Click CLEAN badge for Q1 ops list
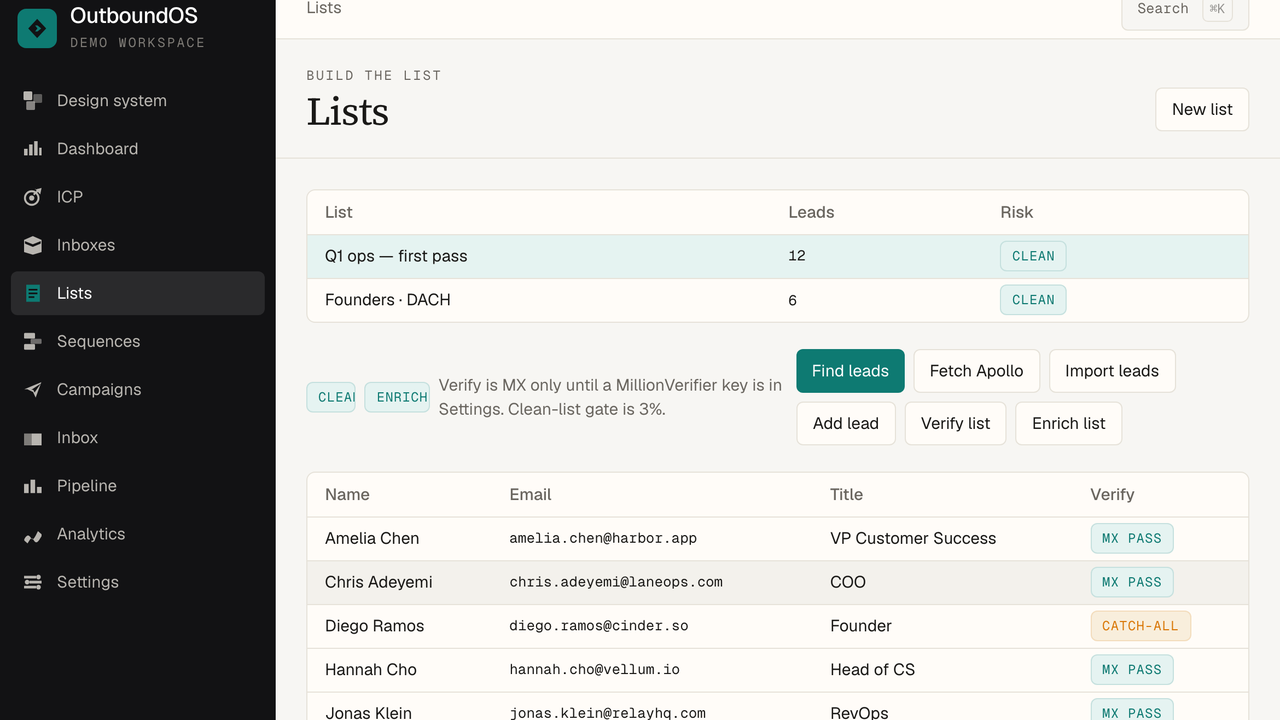The image size is (1280, 720). click(x=1033, y=256)
